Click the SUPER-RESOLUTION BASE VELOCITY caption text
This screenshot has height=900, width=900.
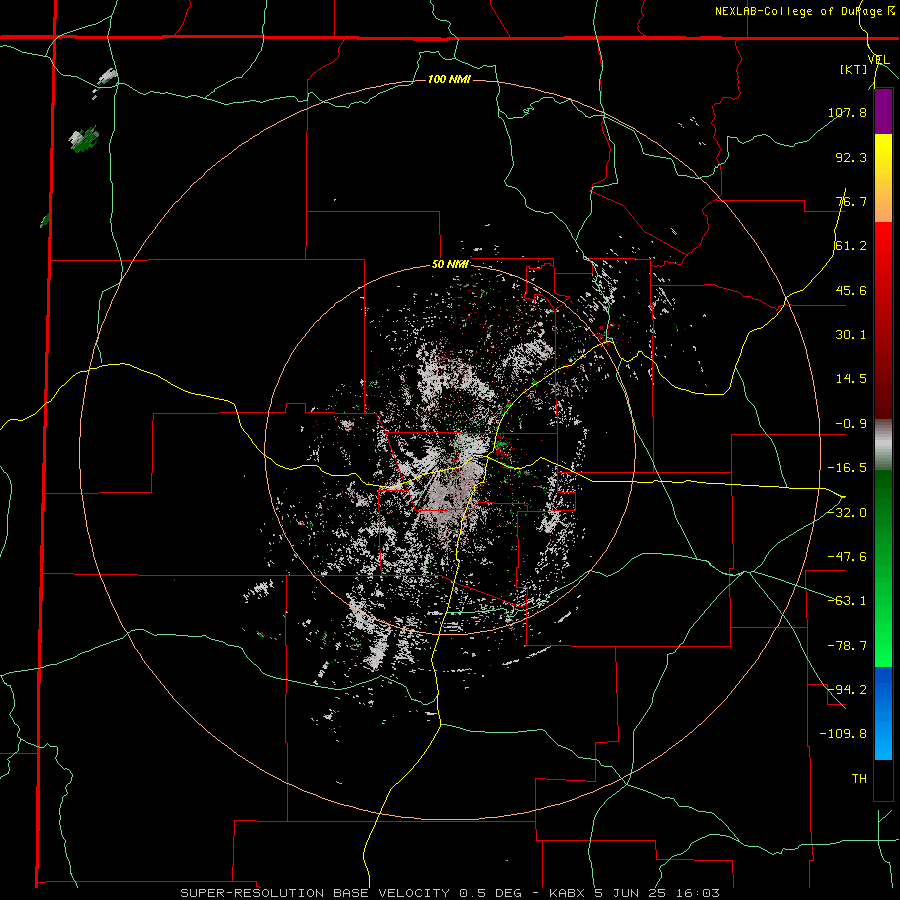[x=315, y=893]
